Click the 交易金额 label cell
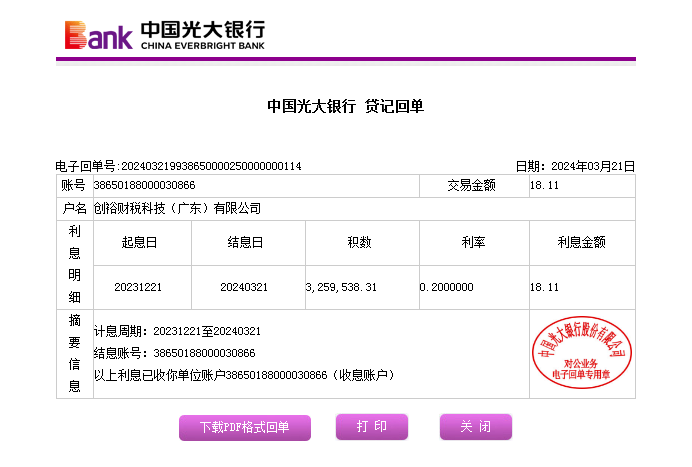 pyautogui.click(x=474, y=186)
